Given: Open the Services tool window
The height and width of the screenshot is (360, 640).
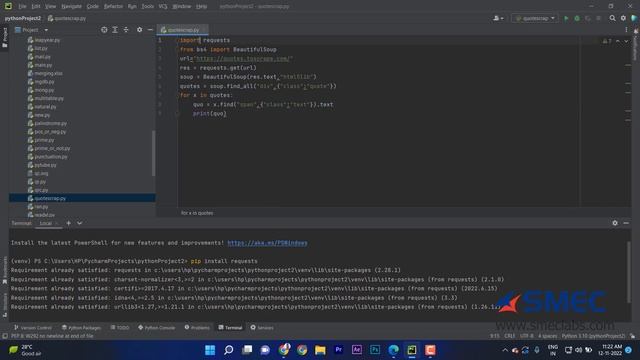Looking at the screenshot, I should [262, 328].
